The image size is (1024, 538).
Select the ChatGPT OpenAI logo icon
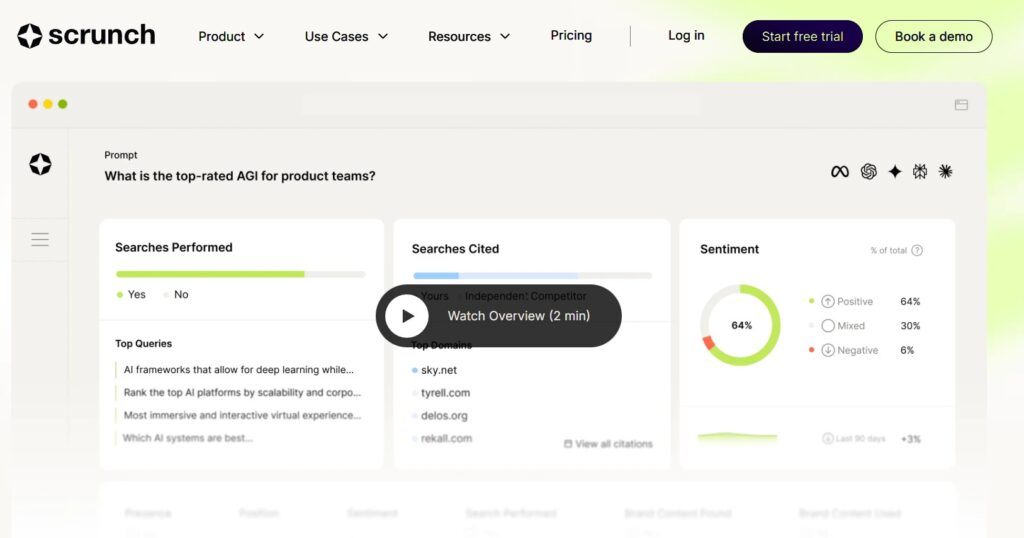point(868,172)
